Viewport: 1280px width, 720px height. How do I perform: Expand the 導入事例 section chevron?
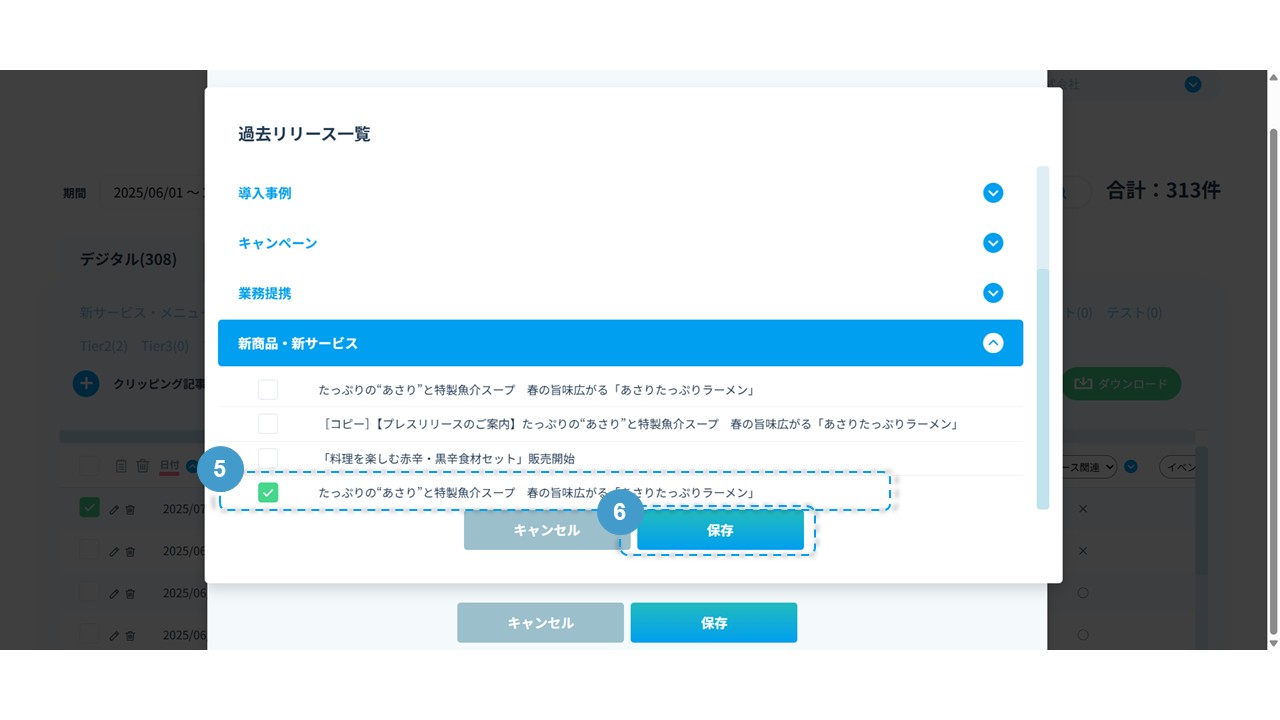[x=992, y=193]
